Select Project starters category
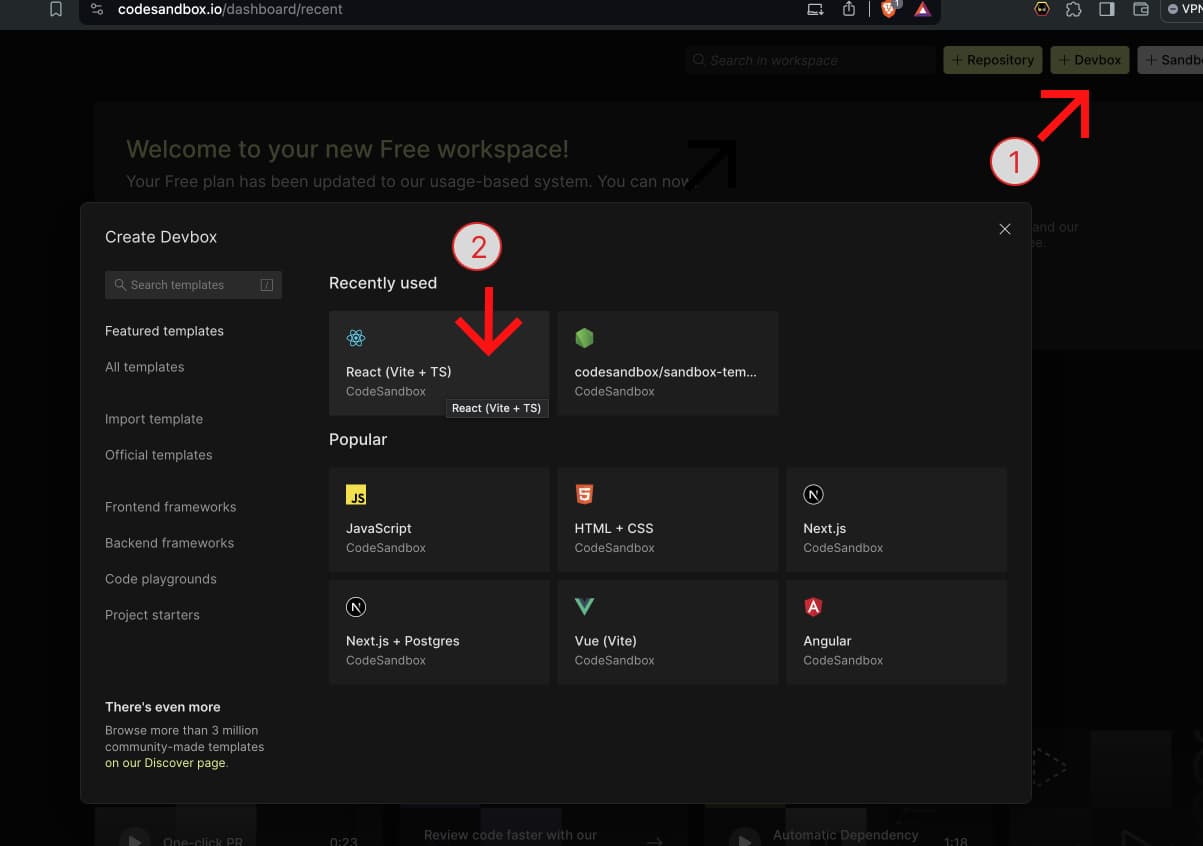The height and width of the screenshot is (846, 1203). [152, 615]
